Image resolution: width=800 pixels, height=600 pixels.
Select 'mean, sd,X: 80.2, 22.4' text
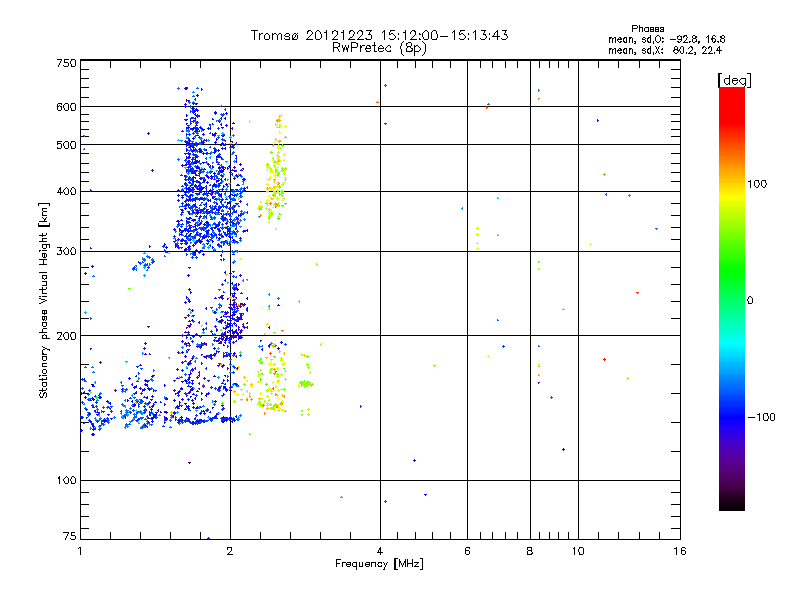(665, 50)
